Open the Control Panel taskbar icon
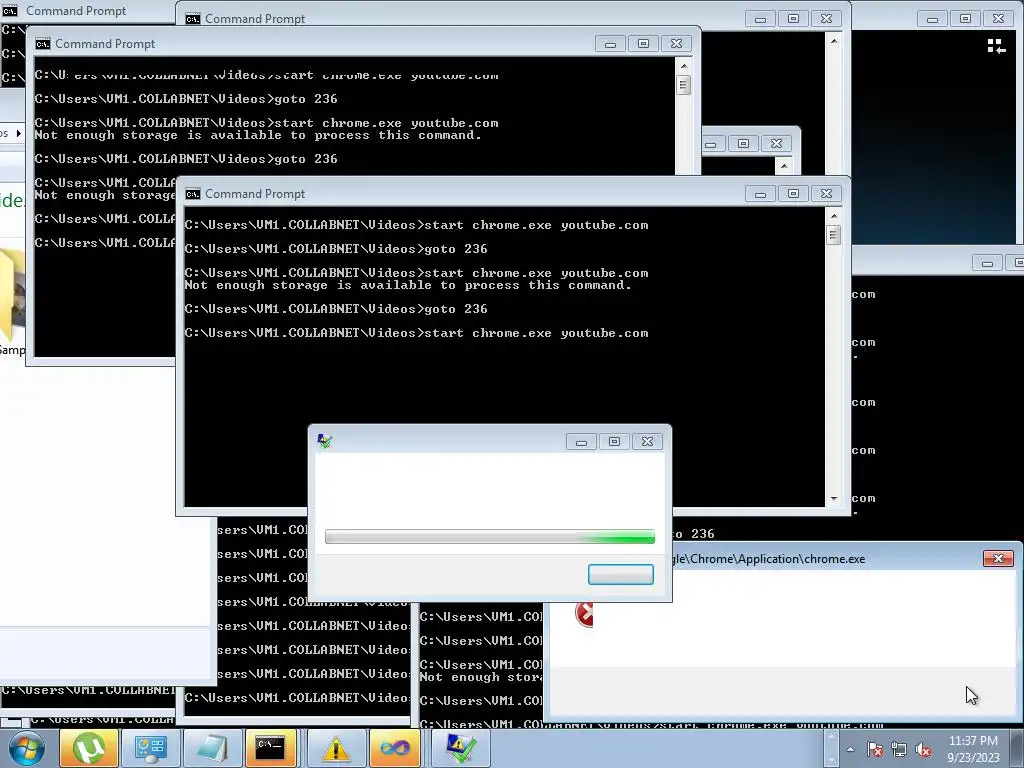 151,748
